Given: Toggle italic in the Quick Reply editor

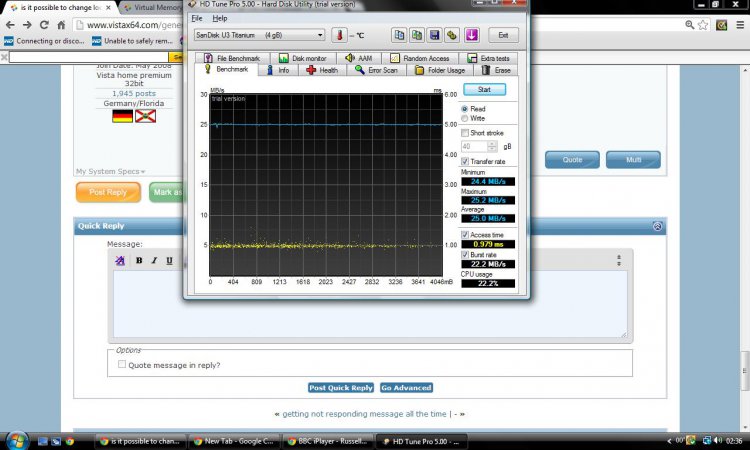Looking at the screenshot, I should (x=154, y=260).
